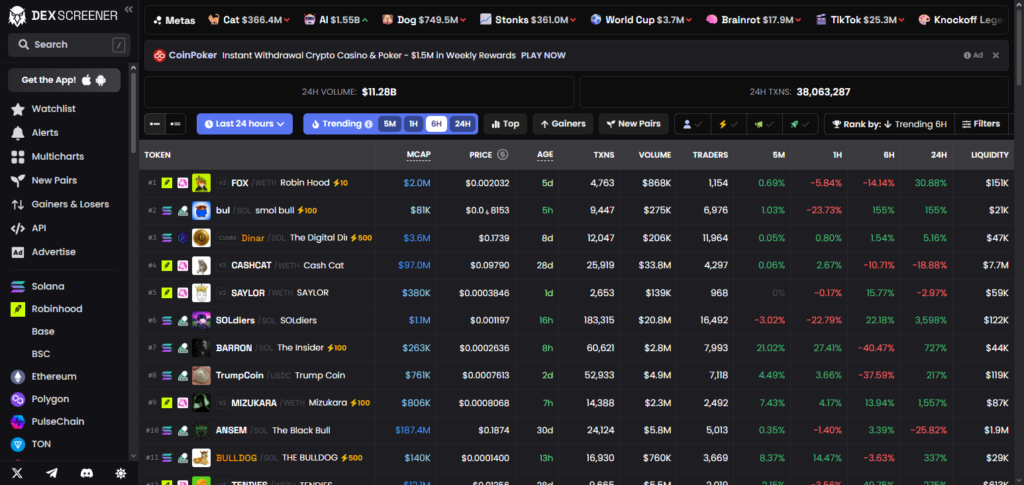Select 1H trending timeframe
The height and width of the screenshot is (485, 1024).
413,123
